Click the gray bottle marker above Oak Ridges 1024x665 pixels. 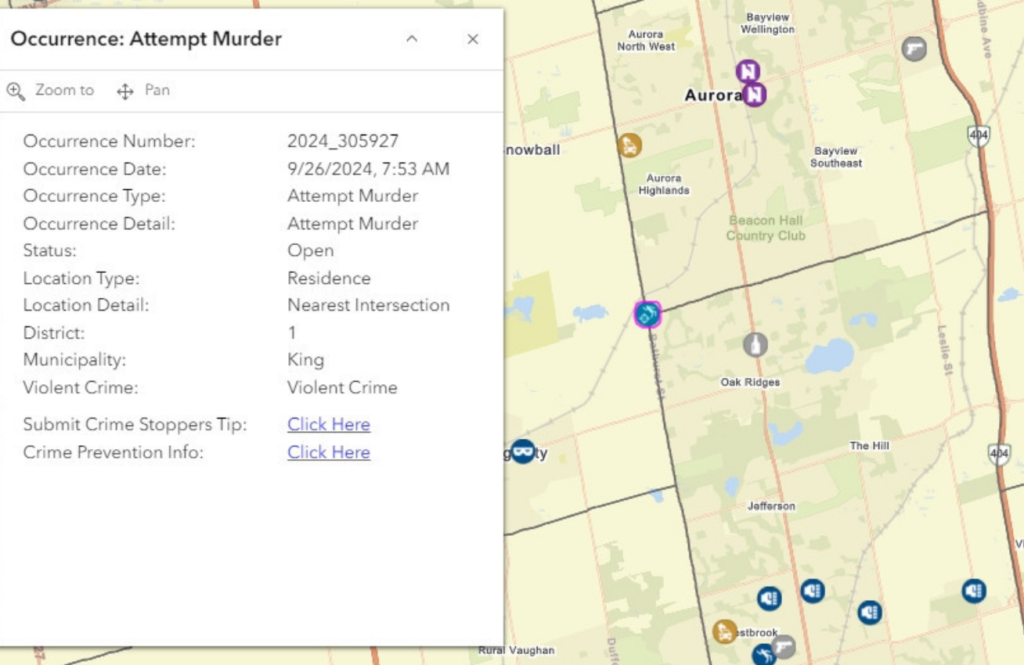tap(756, 345)
